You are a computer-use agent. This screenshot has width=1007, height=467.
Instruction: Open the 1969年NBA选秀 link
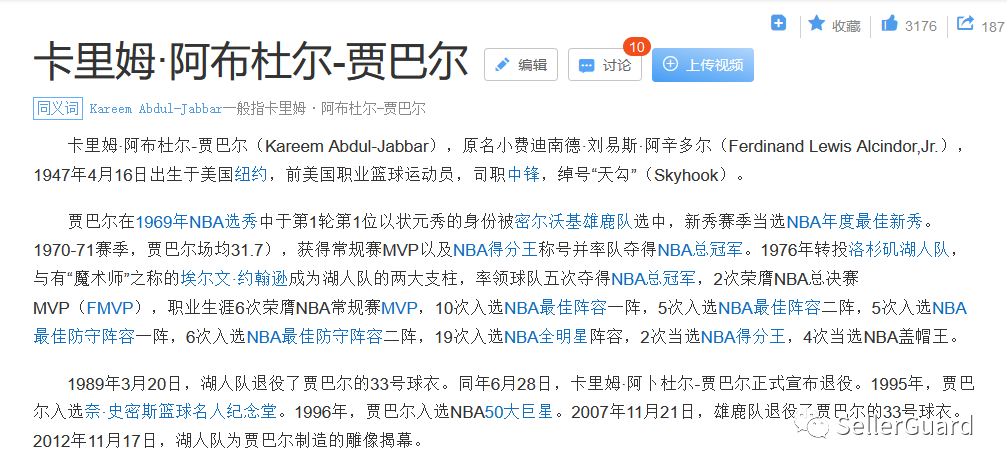(196, 222)
